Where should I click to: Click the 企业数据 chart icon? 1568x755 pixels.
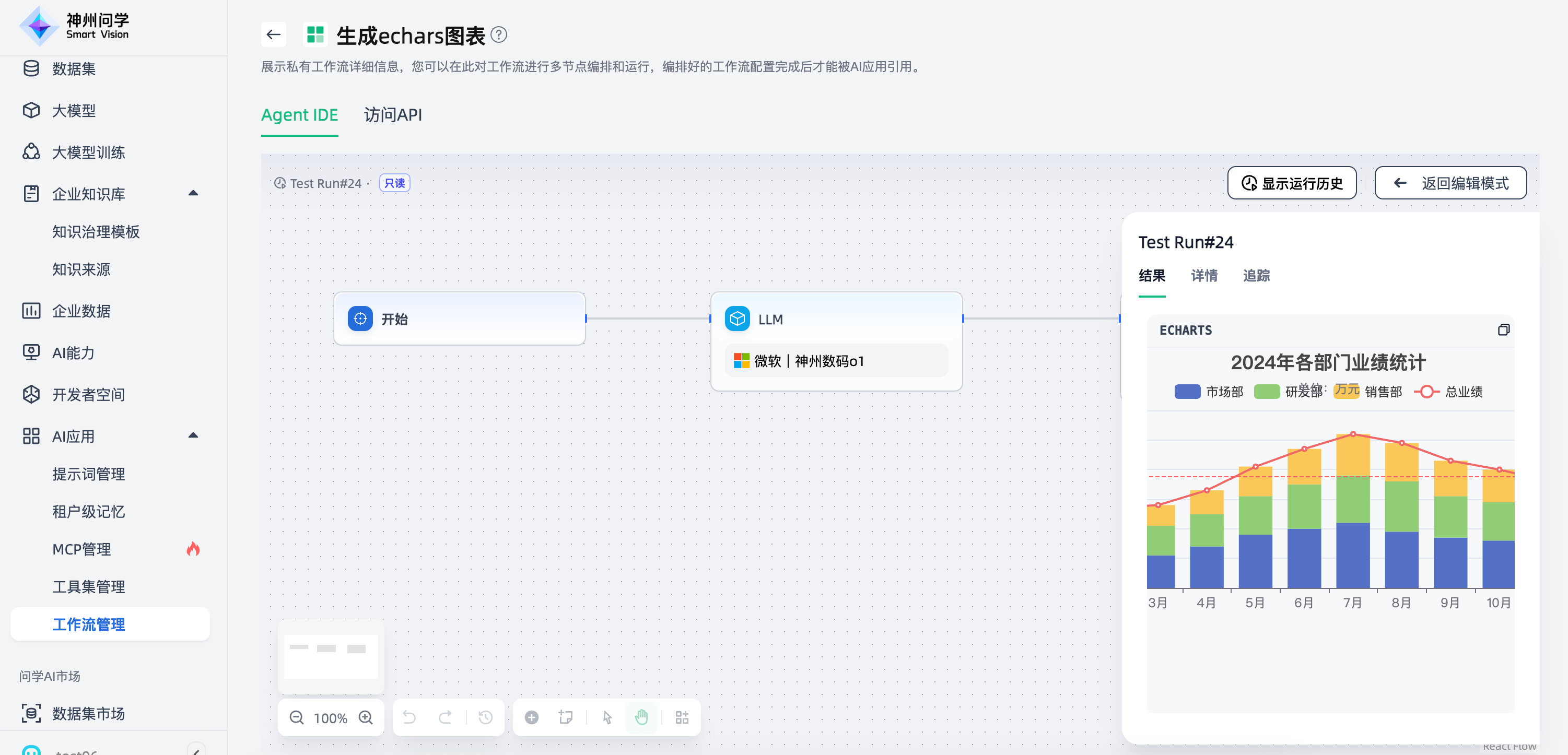31,311
